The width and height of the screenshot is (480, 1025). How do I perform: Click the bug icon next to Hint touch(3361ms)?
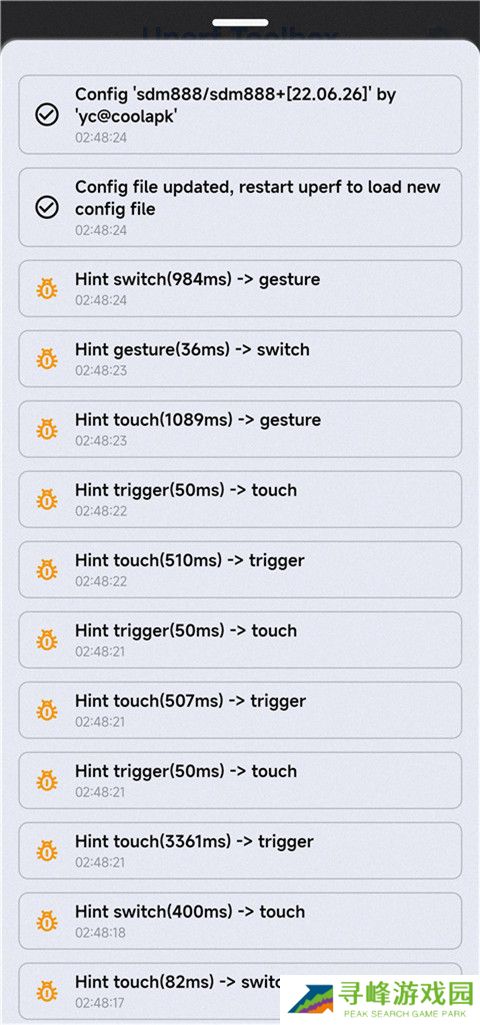tap(46, 850)
